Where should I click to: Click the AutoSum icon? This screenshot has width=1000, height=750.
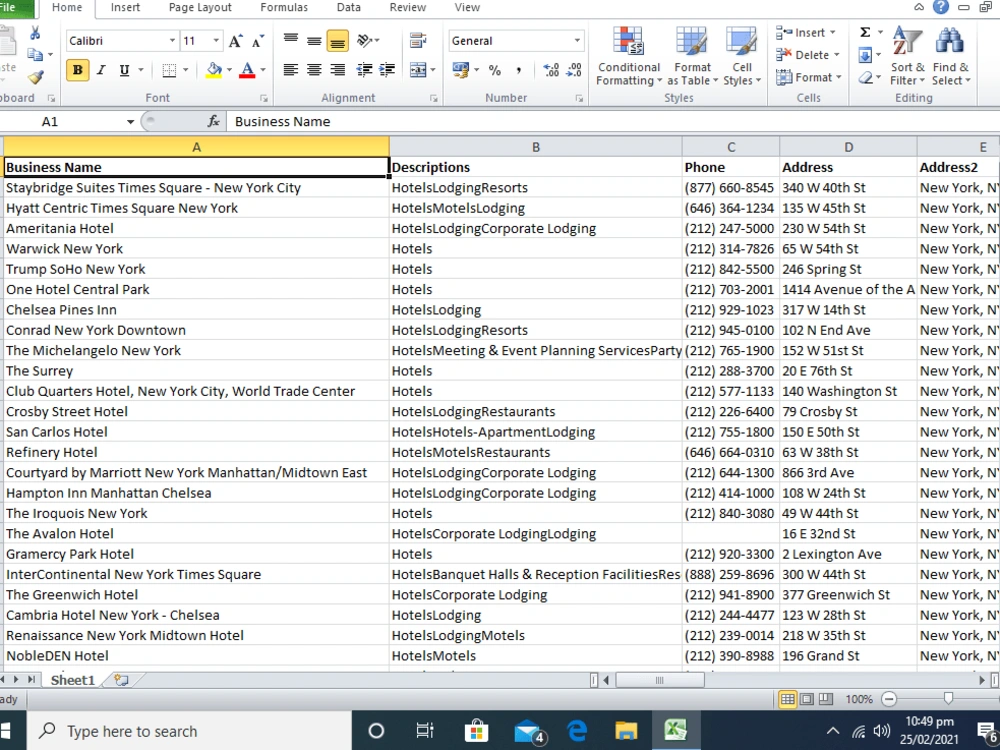point(865,33)
